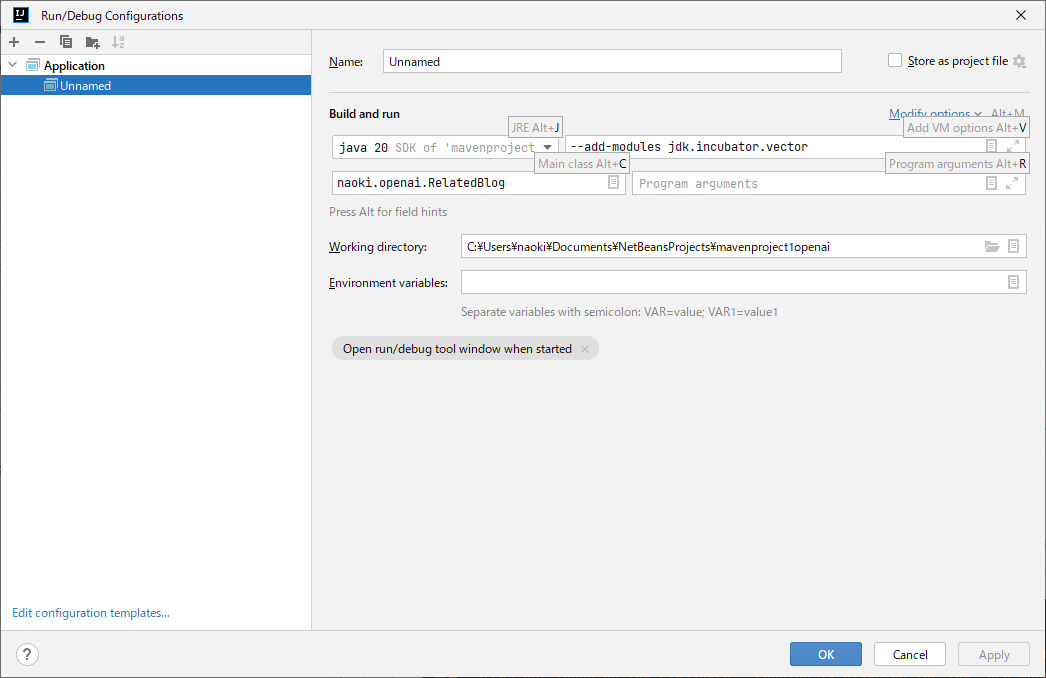Remove the run/debug tool window tag
Screen dimensions: 1046x678
click(585, 348)
